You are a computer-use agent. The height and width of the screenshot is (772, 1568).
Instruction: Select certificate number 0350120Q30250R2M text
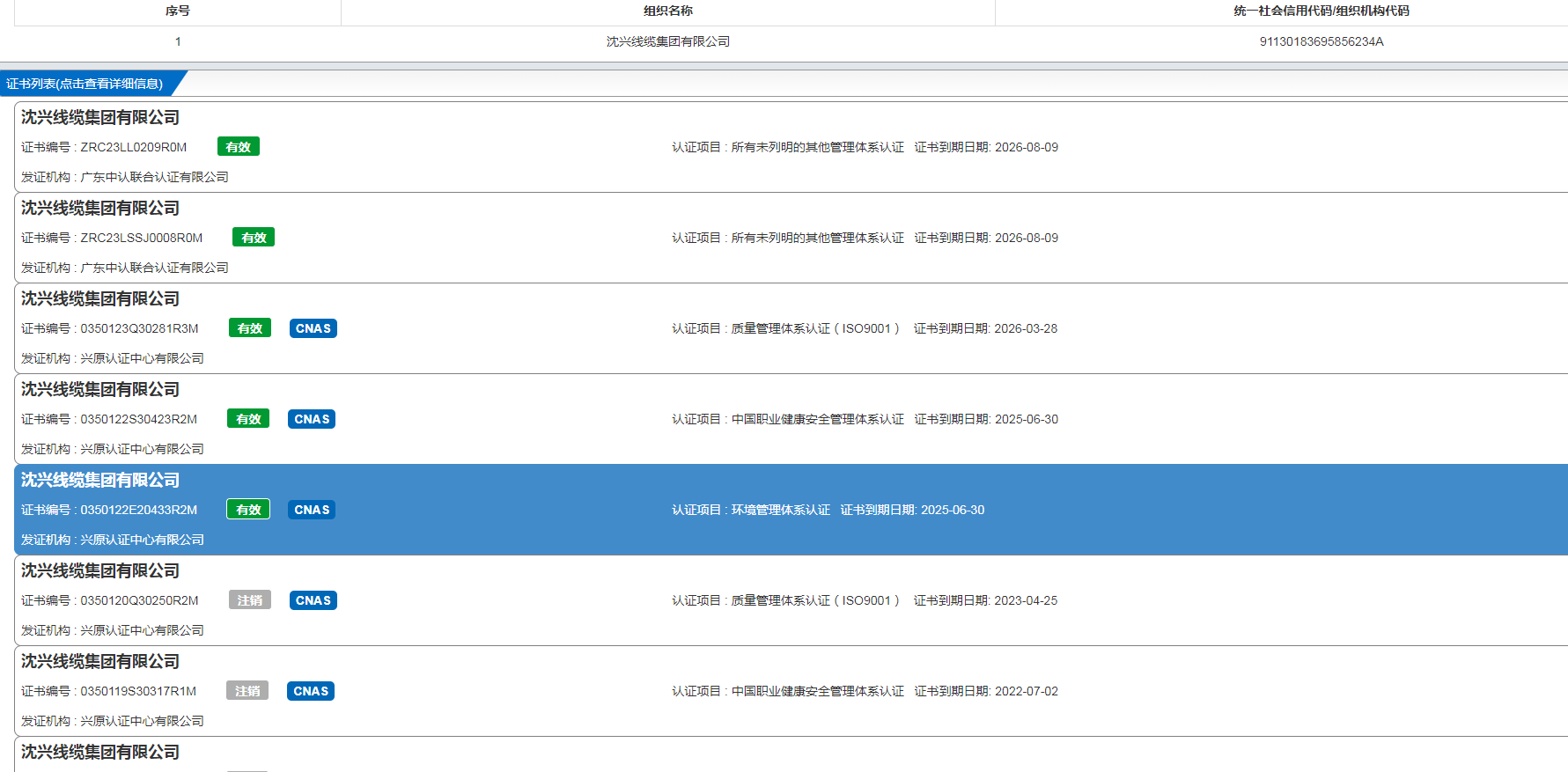tap(140, 600)
